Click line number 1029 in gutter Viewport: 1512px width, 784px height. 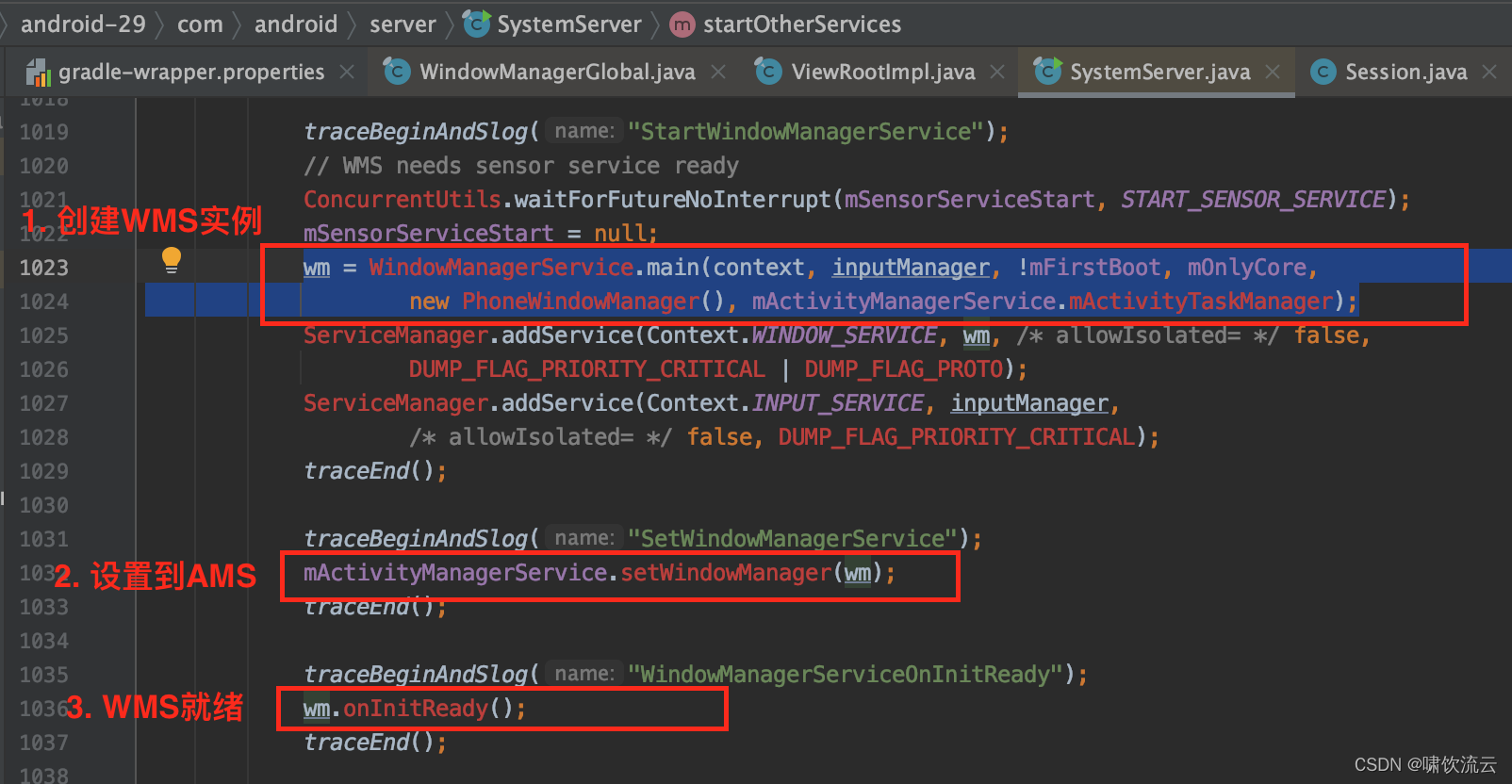[44, 471]
